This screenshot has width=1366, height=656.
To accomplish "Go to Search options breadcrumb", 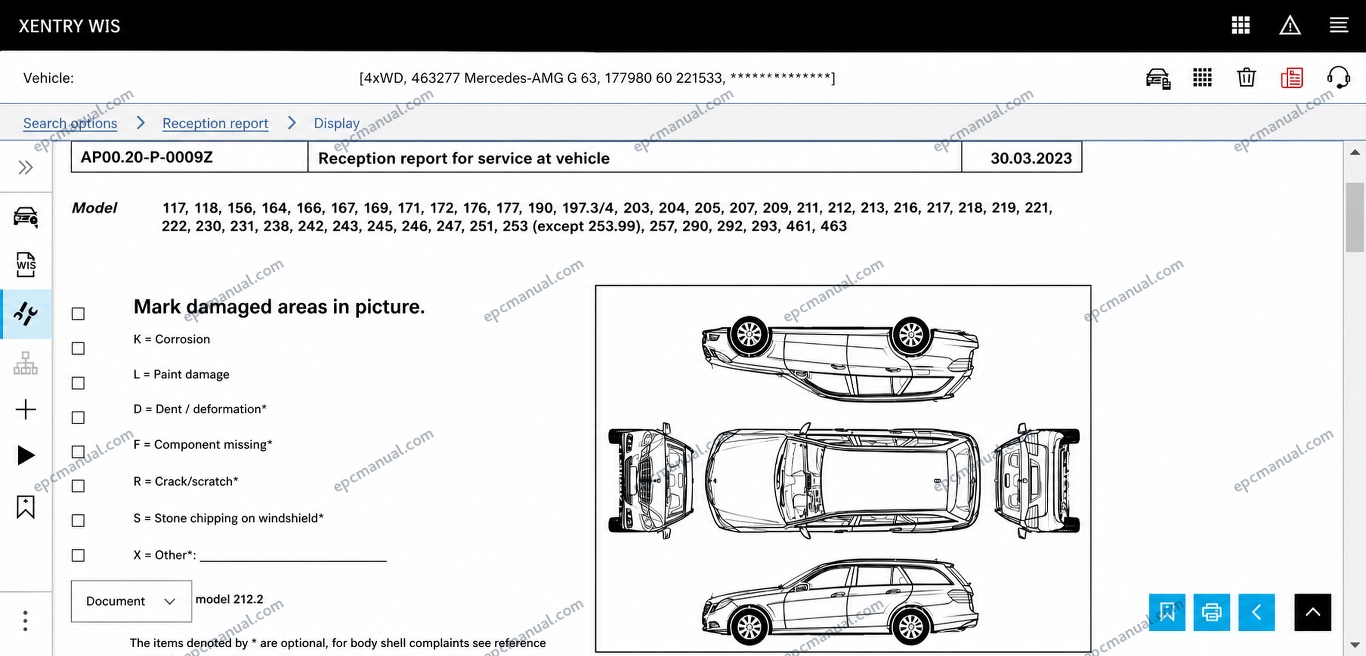I will click(70, 123).
